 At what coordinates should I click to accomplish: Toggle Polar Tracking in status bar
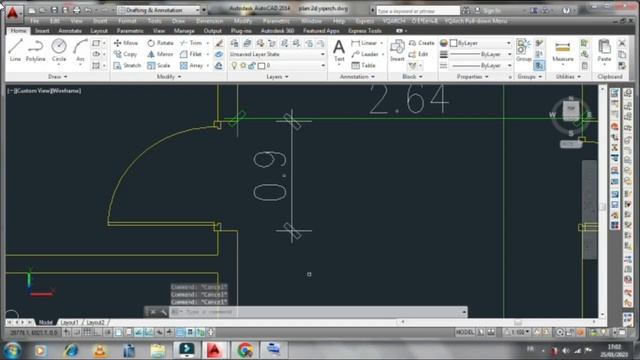click(108, 332)
